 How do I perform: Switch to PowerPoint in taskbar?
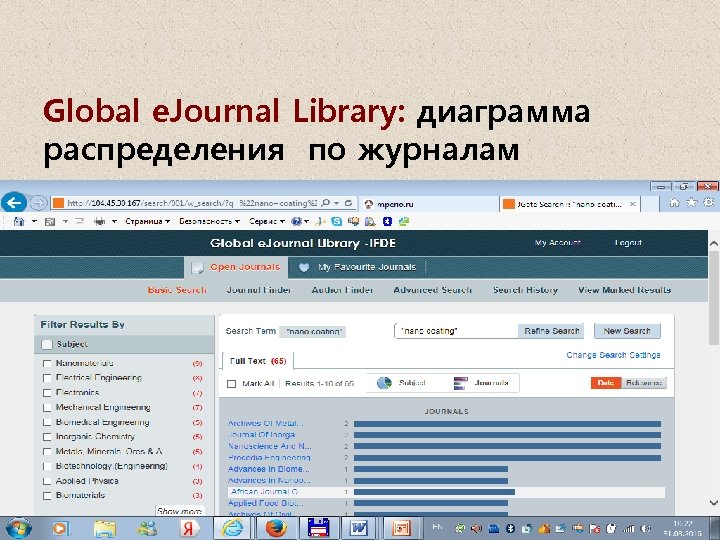coord(401,528)
